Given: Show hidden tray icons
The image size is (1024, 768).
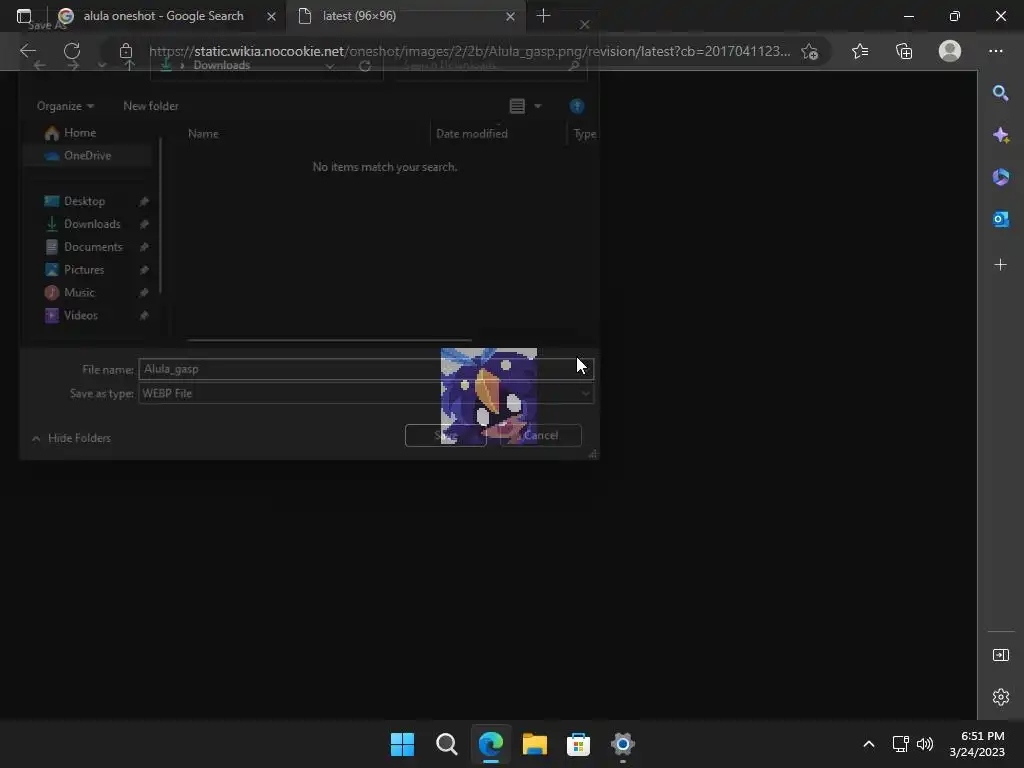Looking at the screenshot, I should pyautogui.click(x=869, y=744).
